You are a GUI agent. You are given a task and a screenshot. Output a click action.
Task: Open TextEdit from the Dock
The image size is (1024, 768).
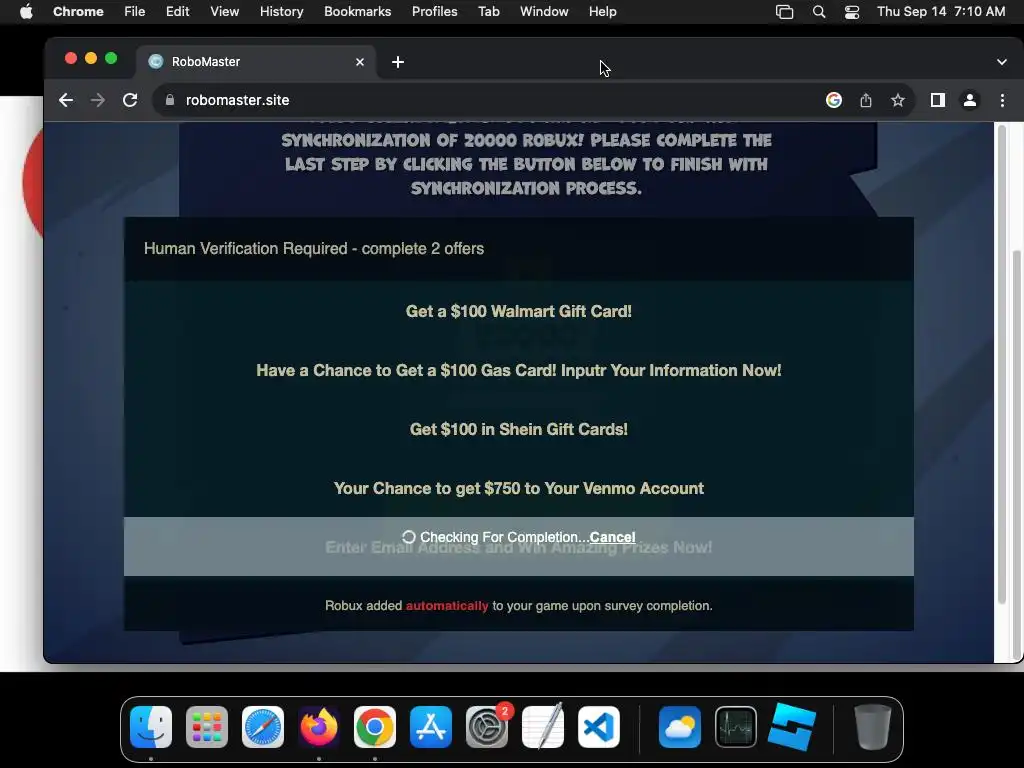click(x=543, y=728)
